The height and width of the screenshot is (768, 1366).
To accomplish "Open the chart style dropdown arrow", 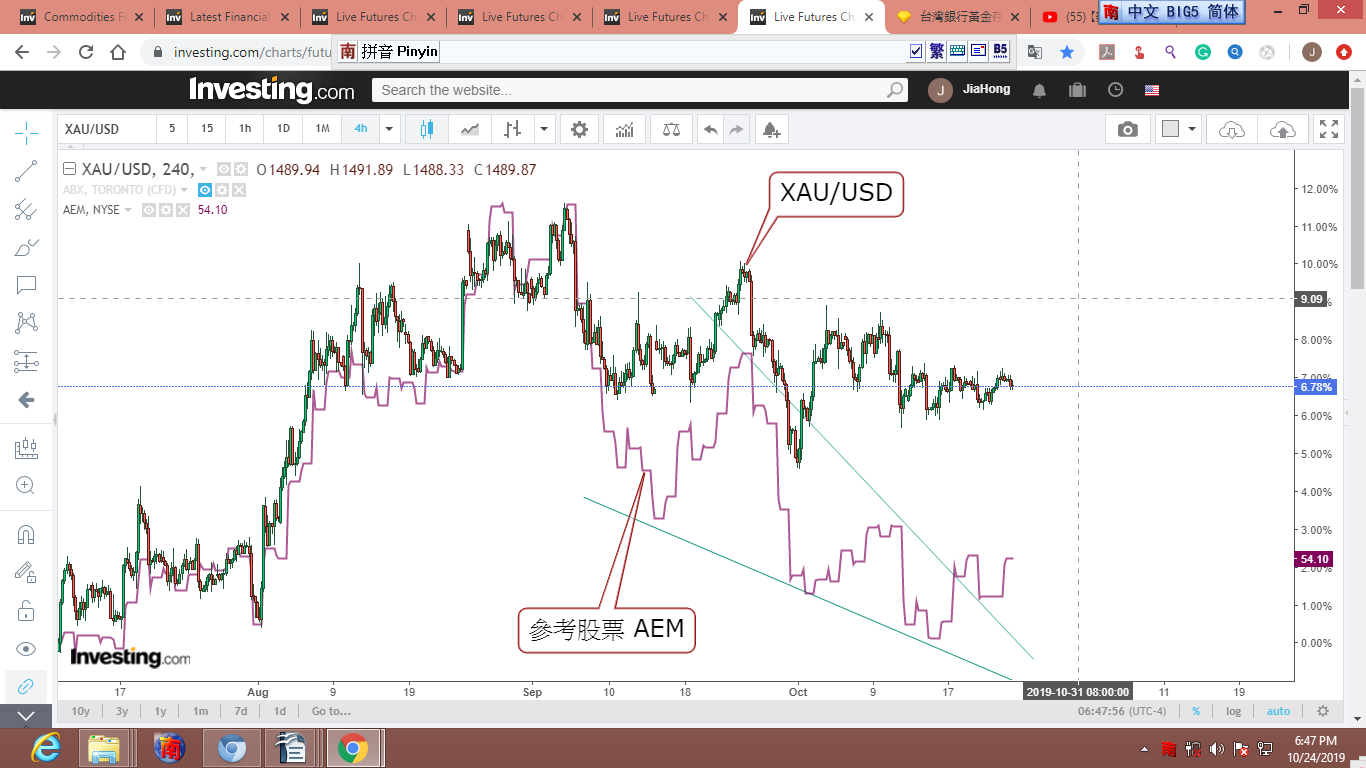I will [x=544, y=129].
